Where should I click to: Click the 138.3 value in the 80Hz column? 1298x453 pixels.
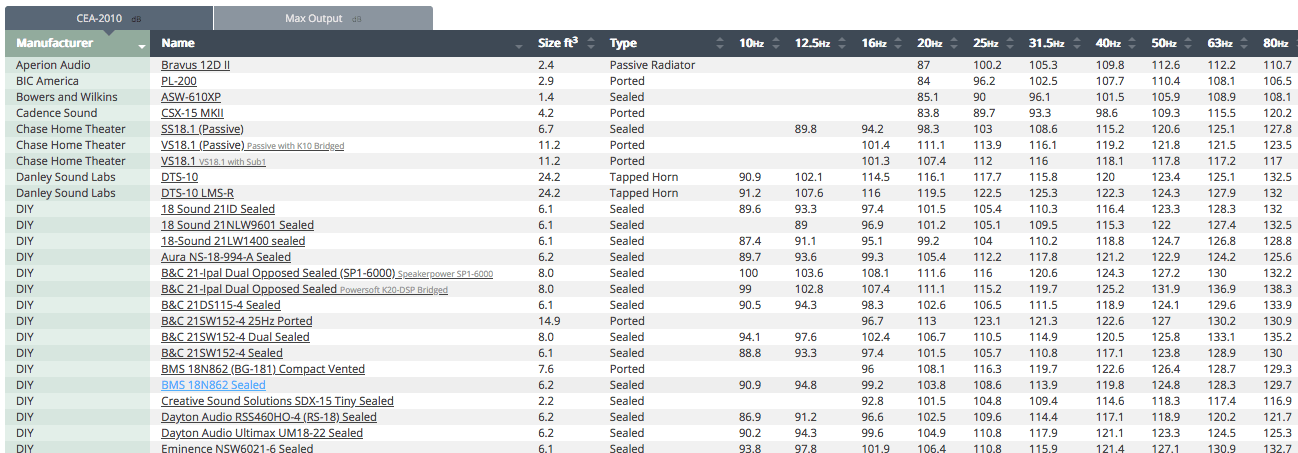tap(1278, 289)
